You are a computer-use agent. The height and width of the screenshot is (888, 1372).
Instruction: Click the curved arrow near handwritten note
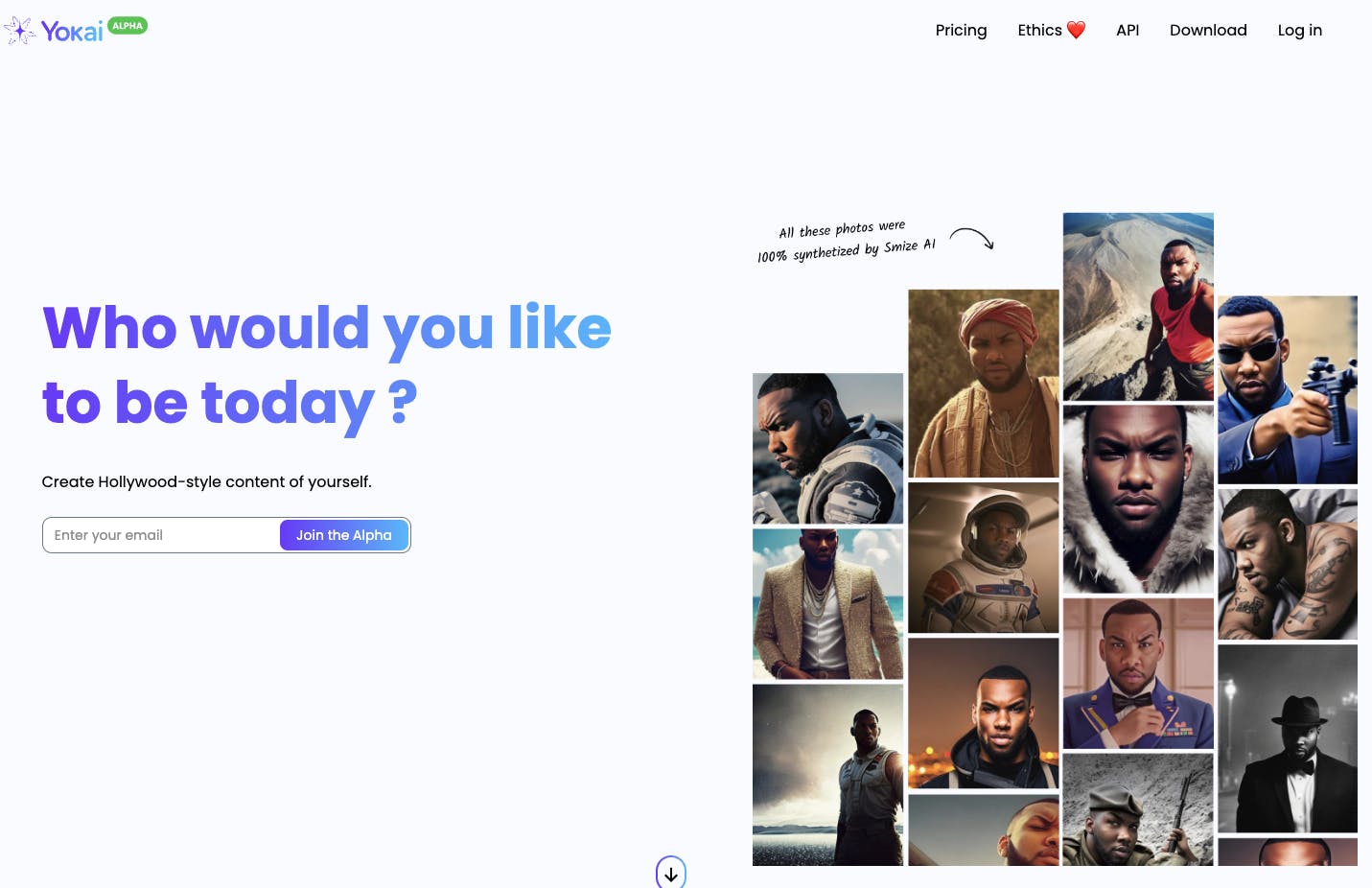[972, 238]
